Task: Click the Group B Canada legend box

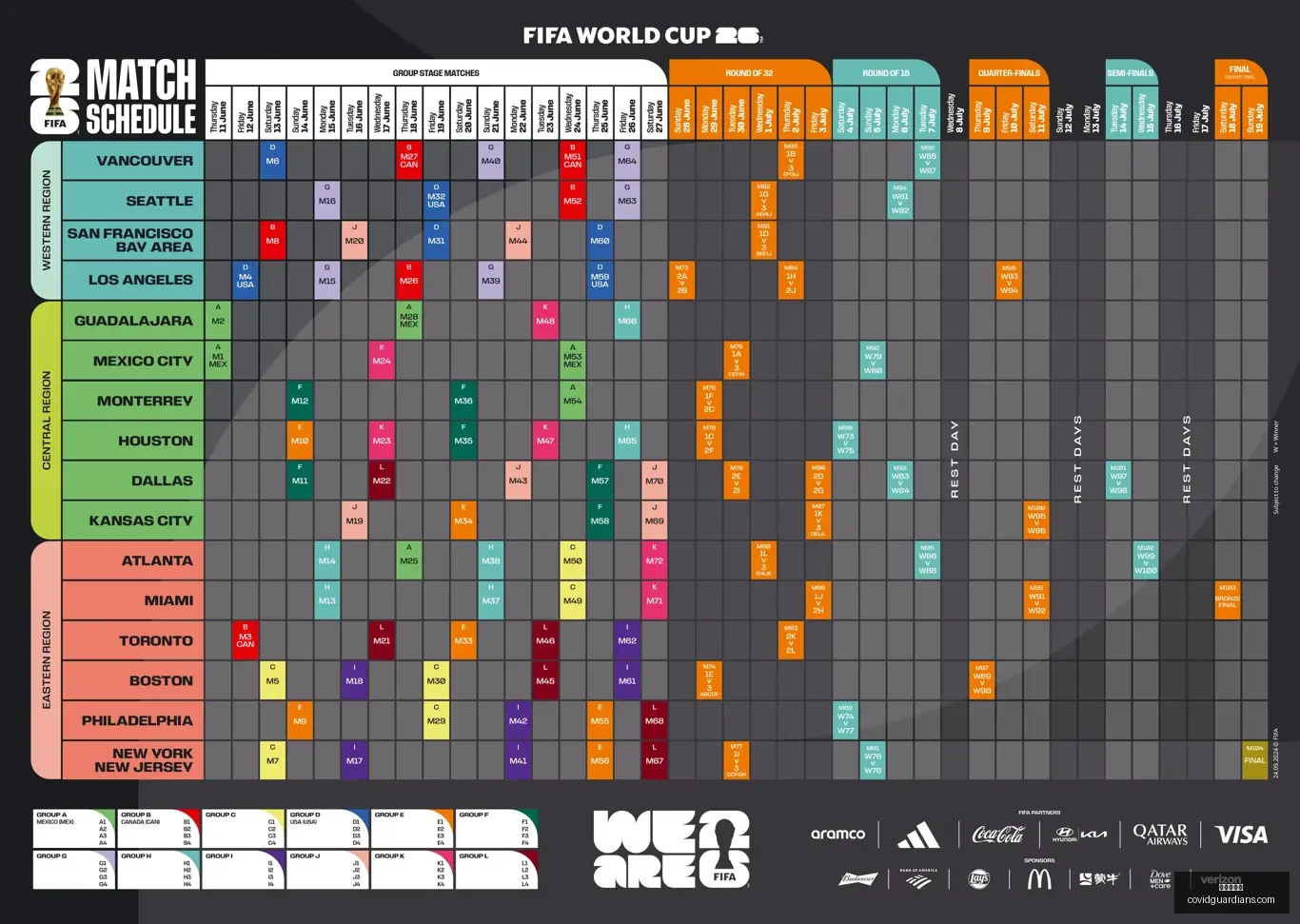Action: [x=158, y=829]
